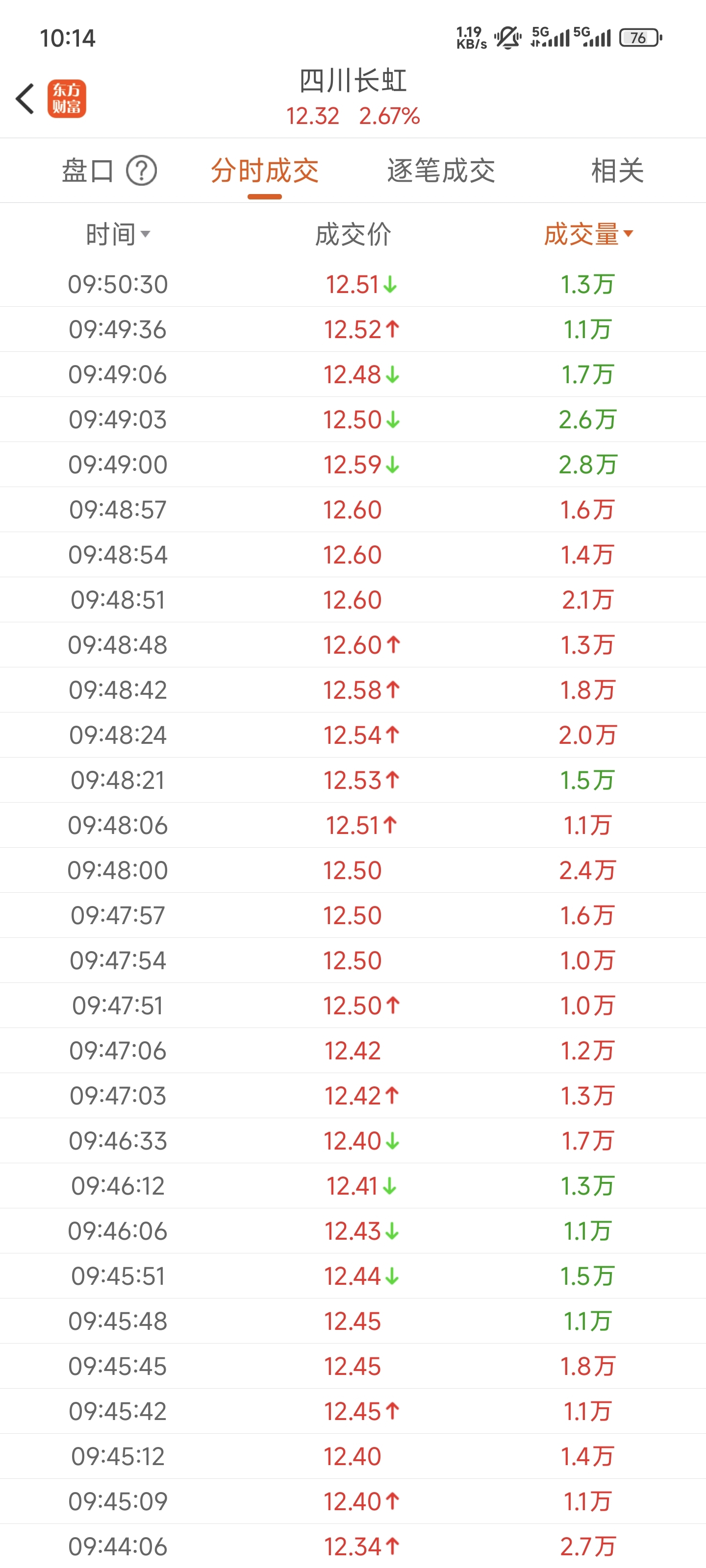Sort by 时间 column dropdown arrow
This screenshot has width=706, height=1568.
pos(145,234)
